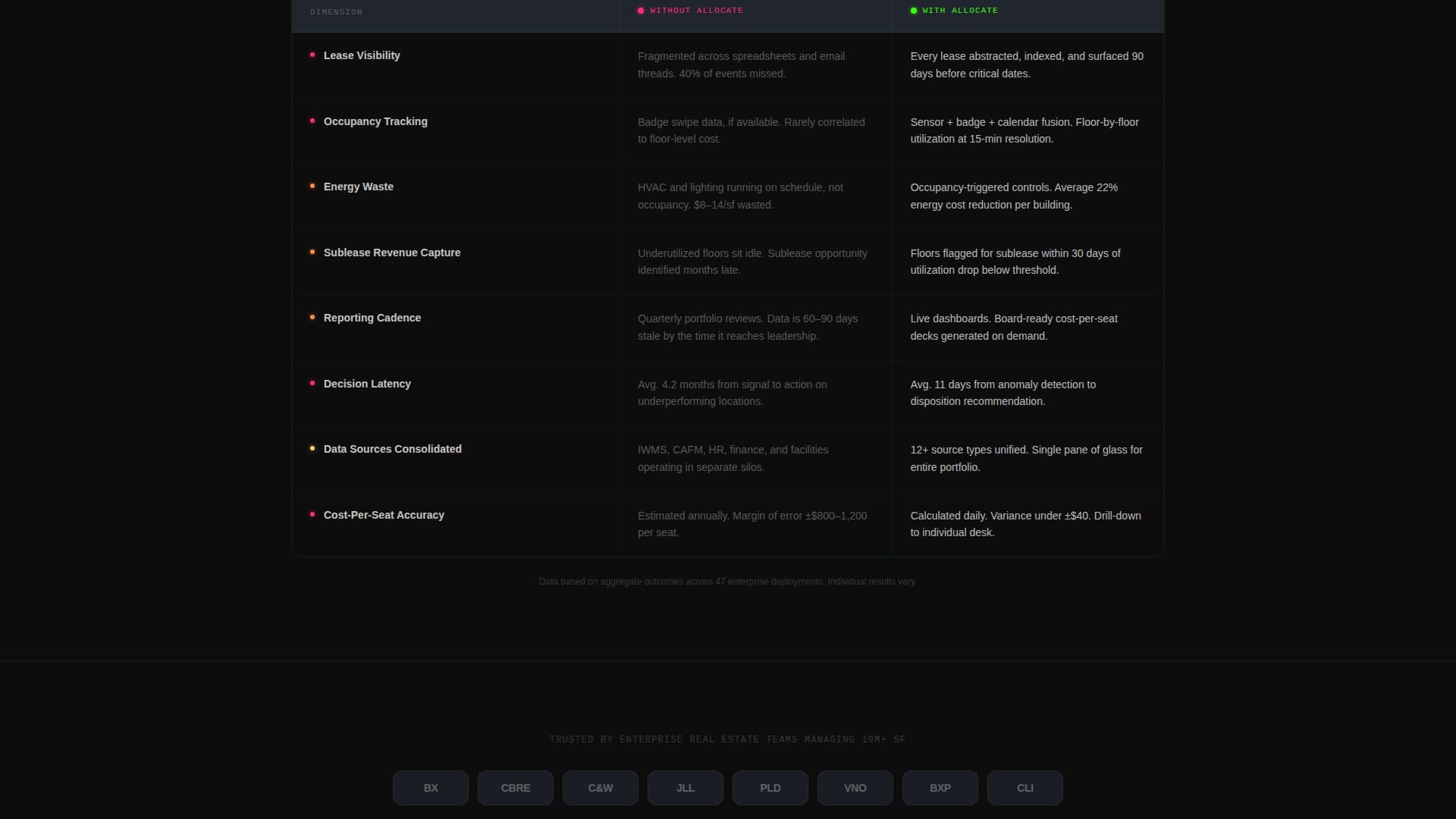The height and width of the screenshot is (819, 1456).
Task: Click the BX logo badge
Action: (x=430, y=788)
